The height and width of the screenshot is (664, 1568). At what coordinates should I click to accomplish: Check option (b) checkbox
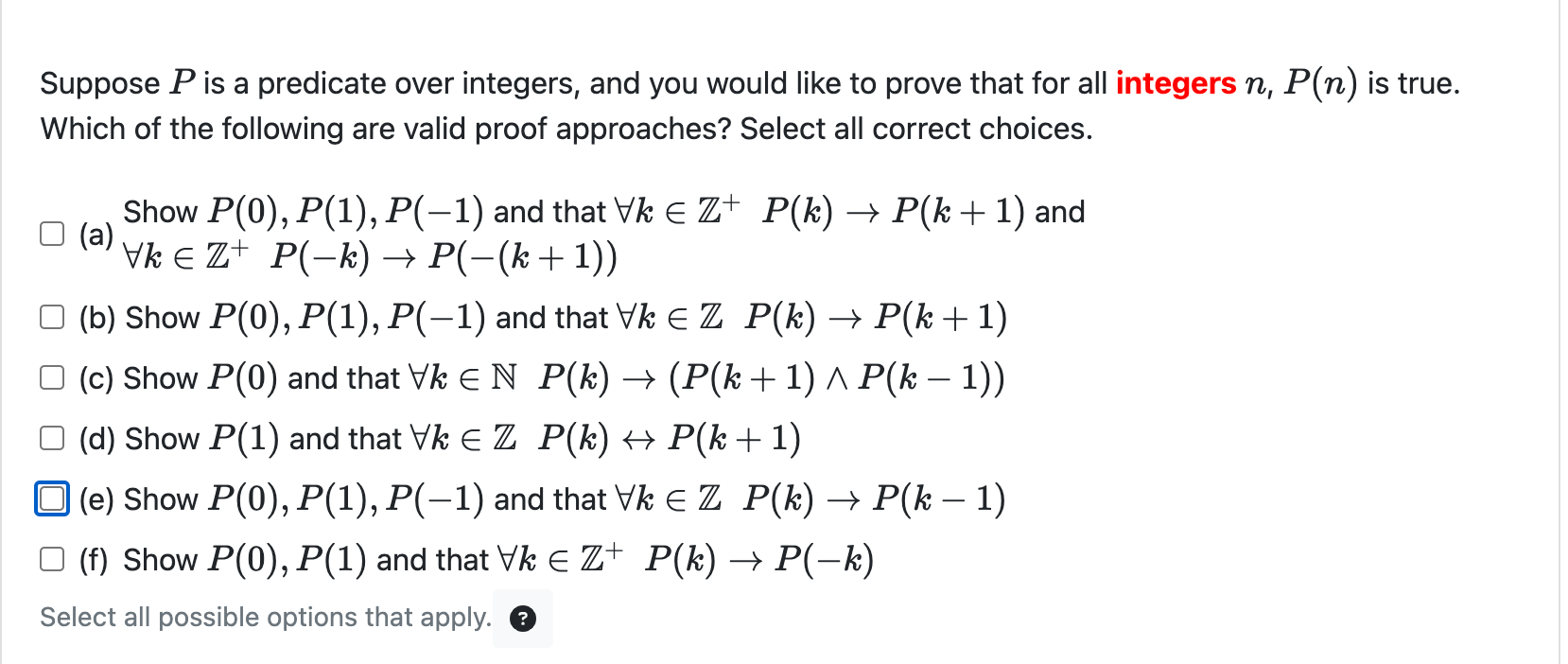52,317
